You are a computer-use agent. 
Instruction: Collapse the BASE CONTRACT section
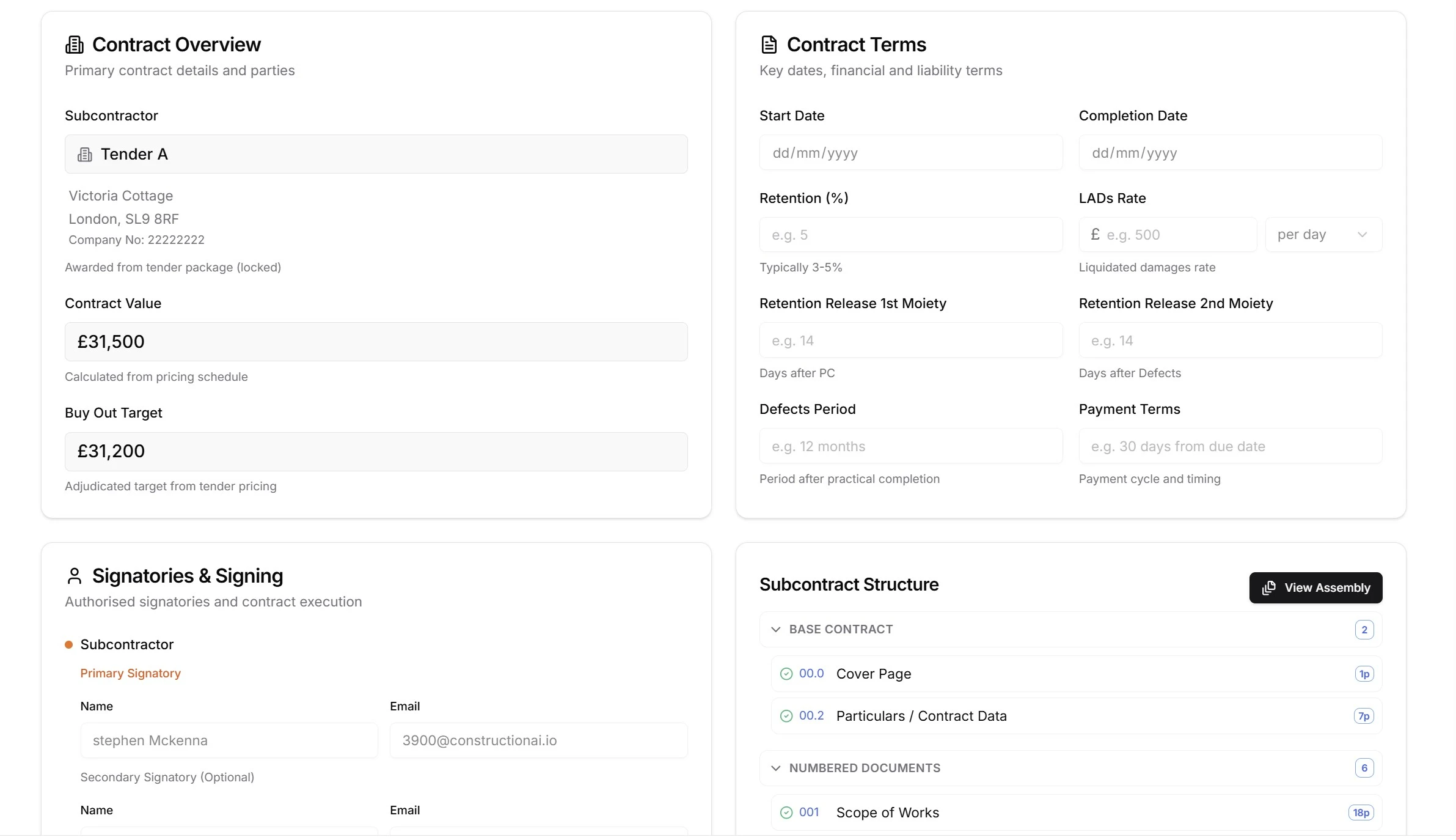tap(775, 630)
